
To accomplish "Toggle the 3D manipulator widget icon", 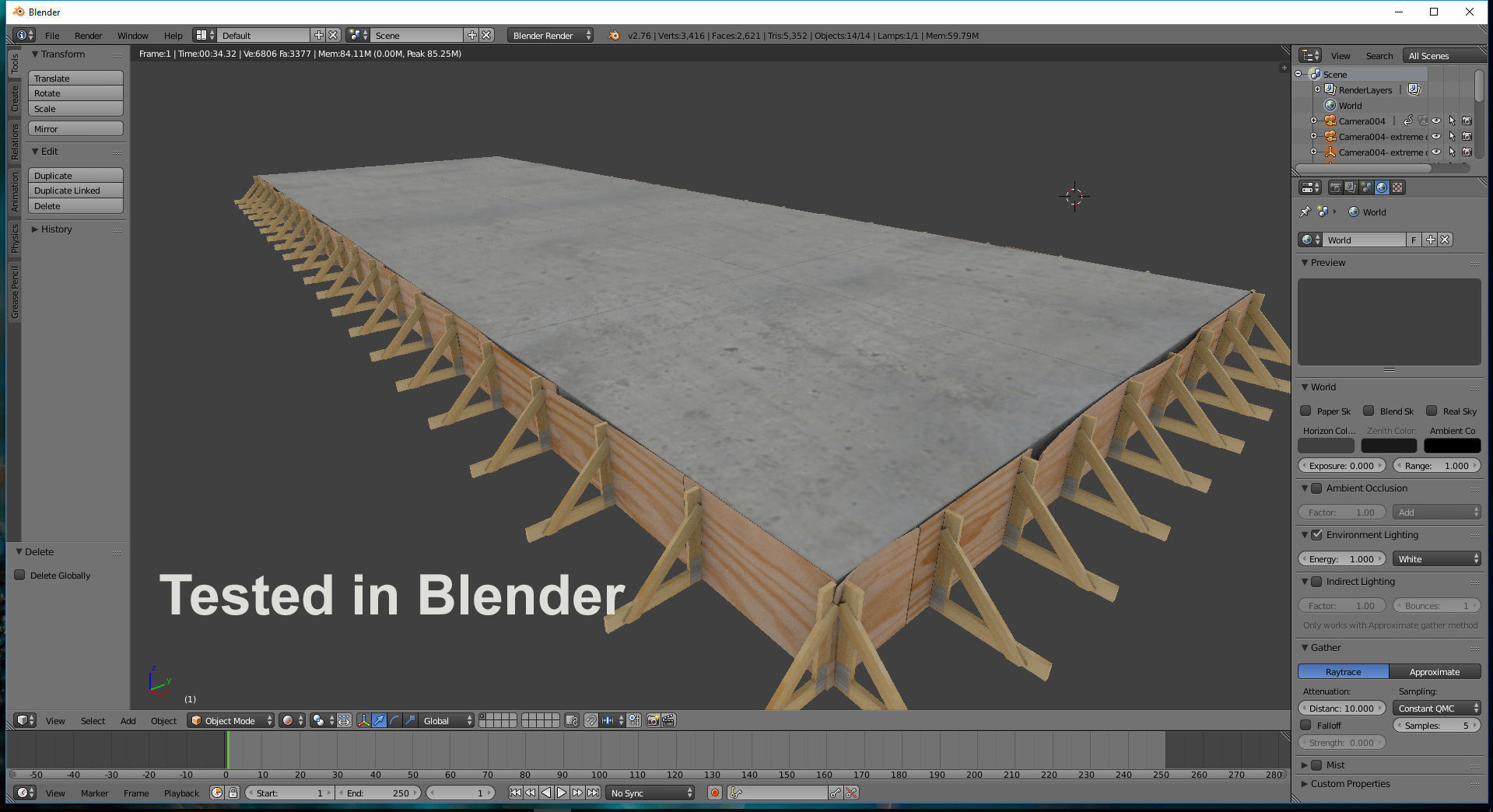I will tap(363, 720).
